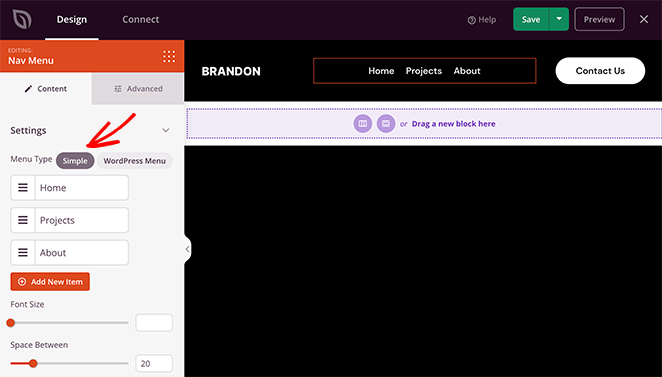The height and width of the screenshot is (377, 662).
Task: Collapse the sidebar with the arrow handle
Action: click(187, 249)
